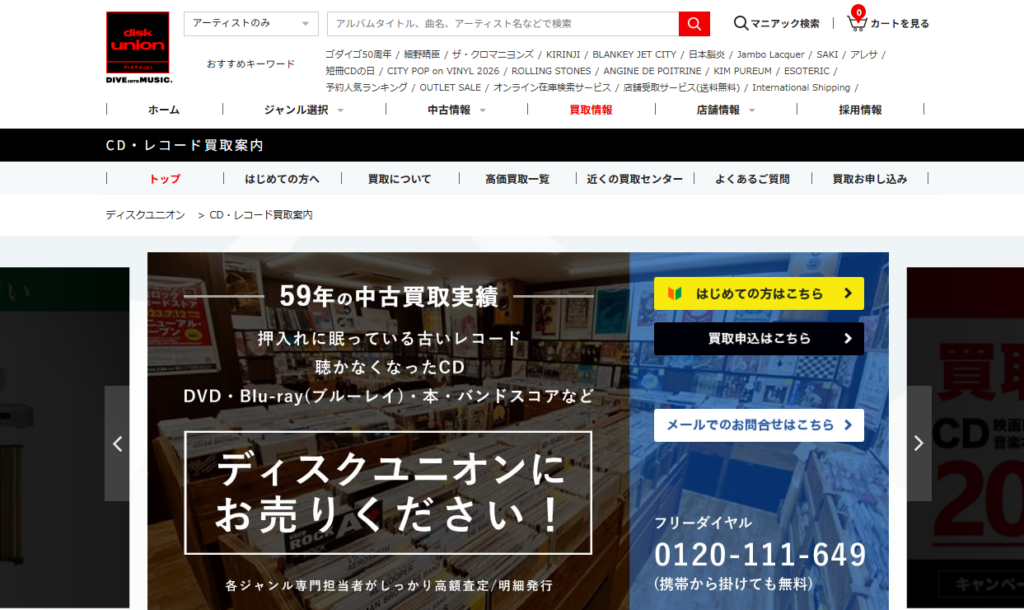Select the はじめての方へ tab
The height and width of the screenshot is (610, 1024).
click(282, 178)
